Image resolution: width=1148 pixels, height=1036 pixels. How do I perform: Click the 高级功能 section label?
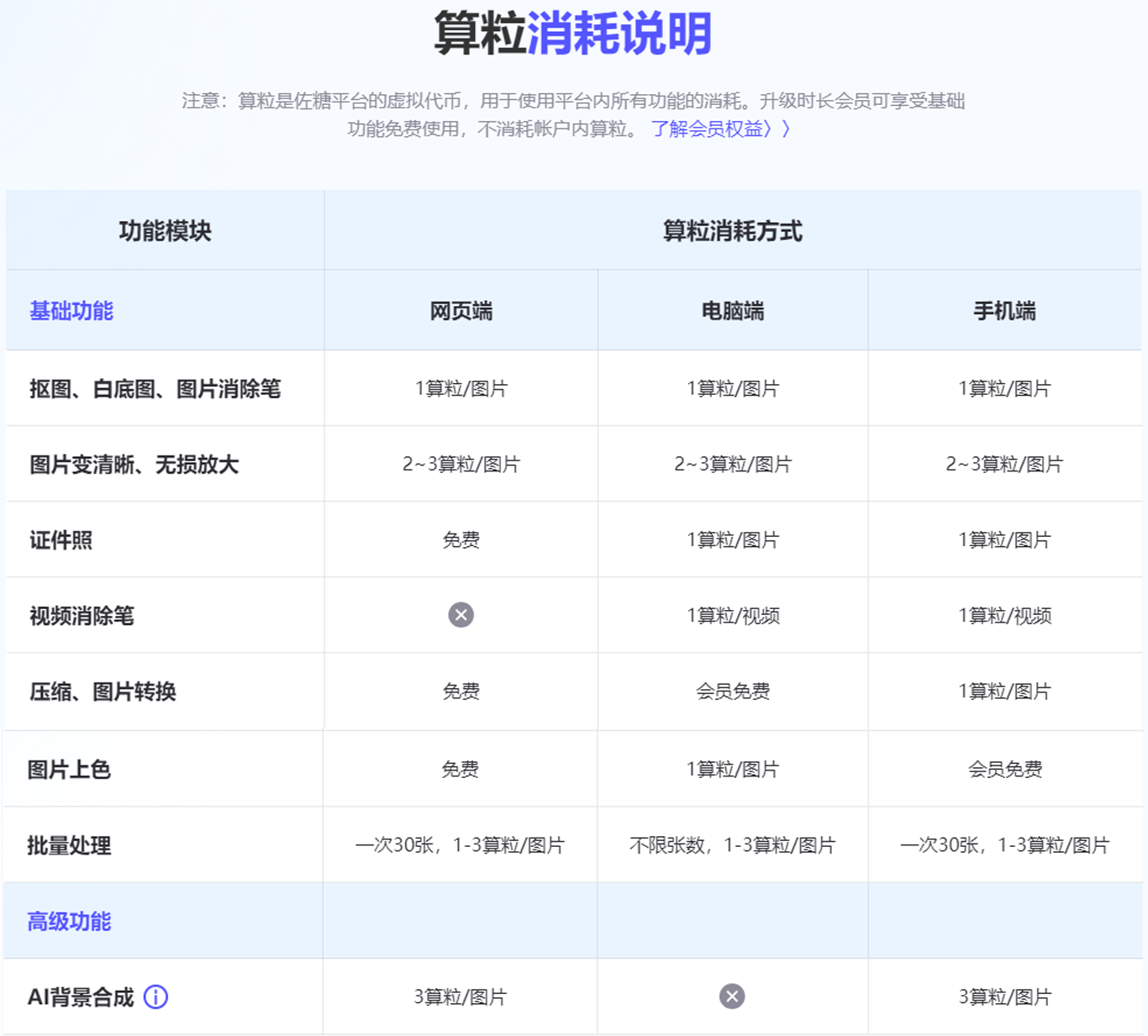pyautogui.click(x=69, y=922)
